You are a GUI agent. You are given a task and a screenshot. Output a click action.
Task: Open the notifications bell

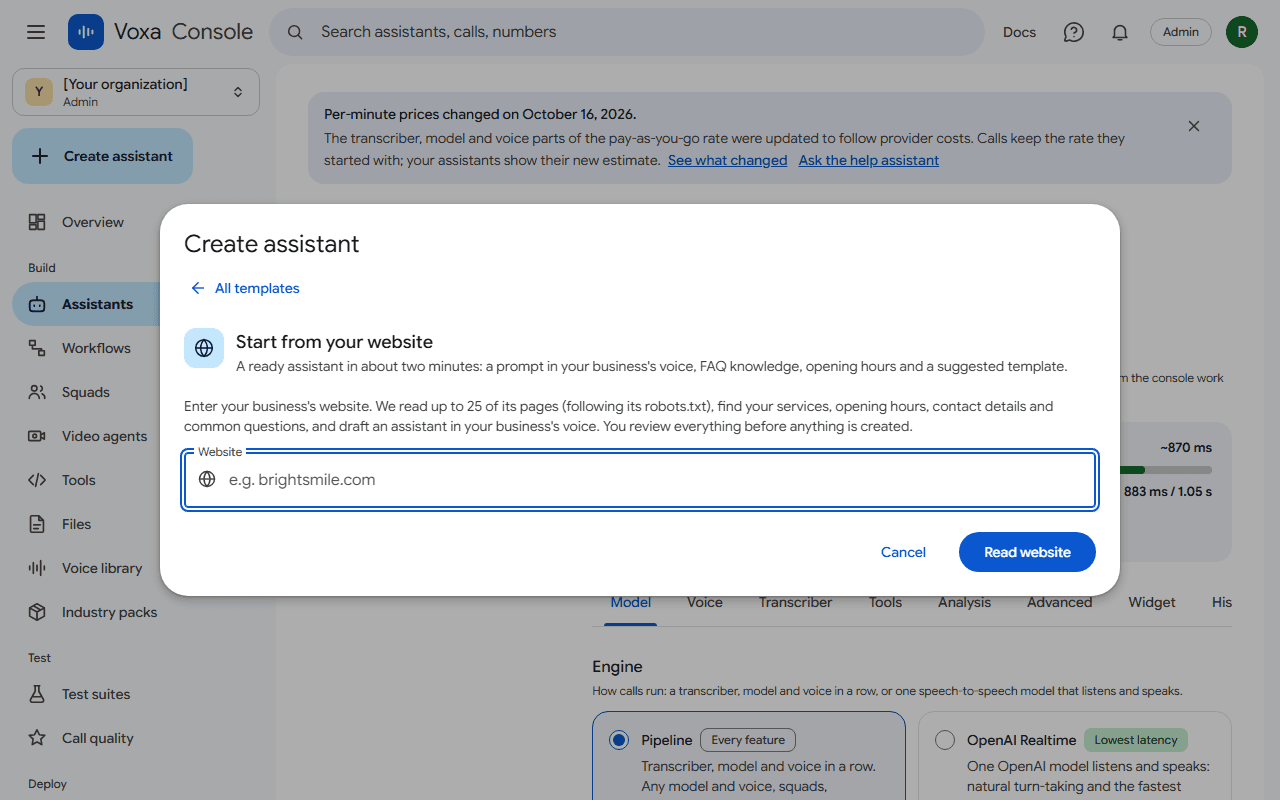click(1120, 32)
